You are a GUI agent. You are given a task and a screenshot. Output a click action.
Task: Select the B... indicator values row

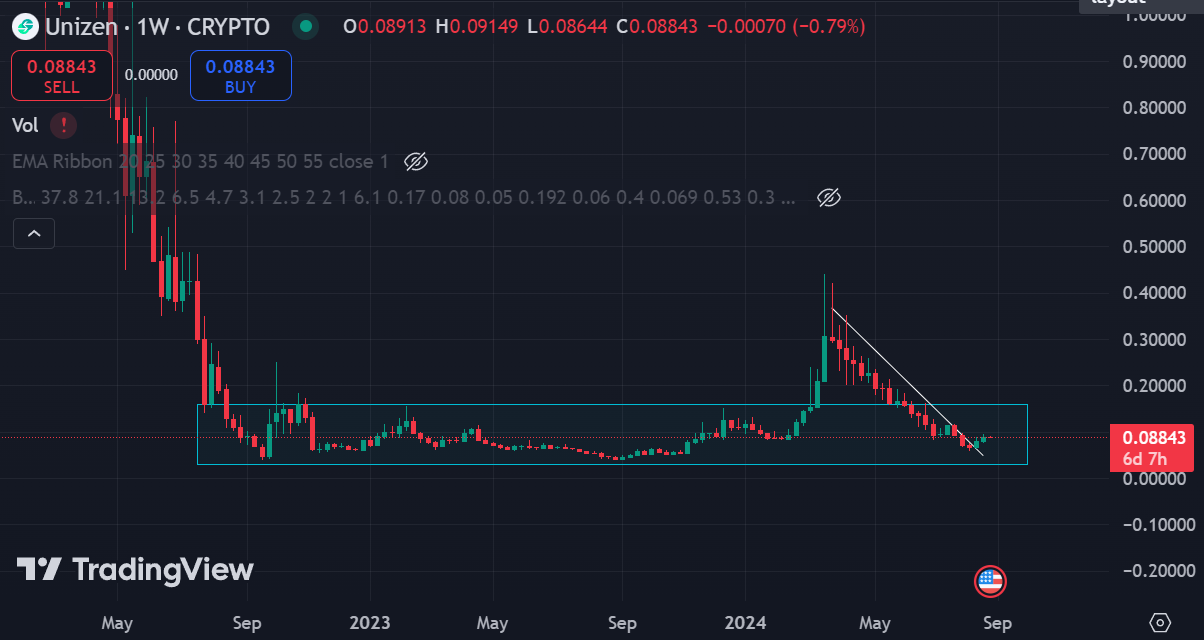tap(405, 197)
